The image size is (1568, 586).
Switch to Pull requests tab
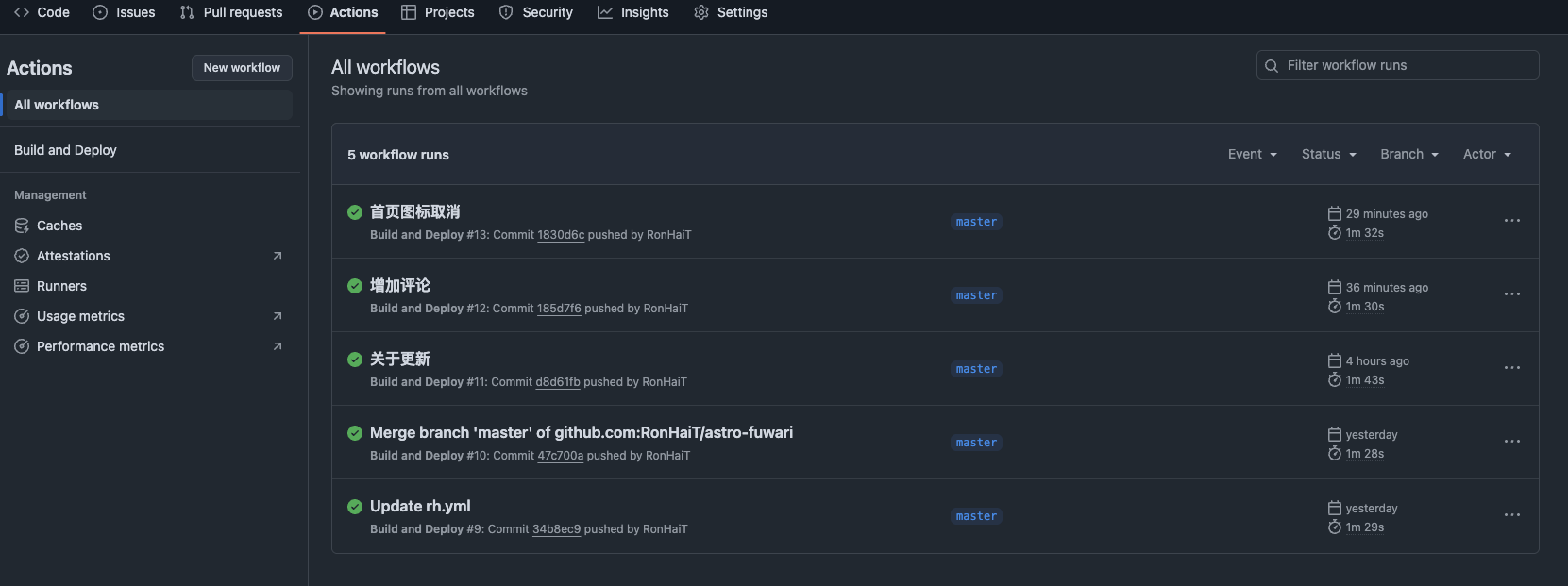pyautogui.click(x=231, y=12)
